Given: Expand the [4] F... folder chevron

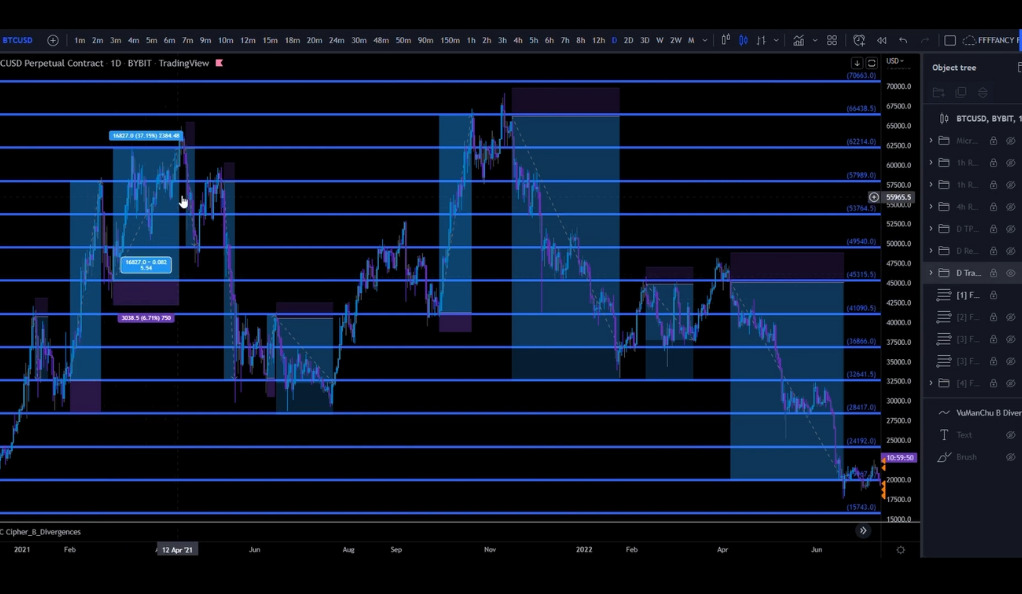Looking at the screenshot, I should (931, 383).
